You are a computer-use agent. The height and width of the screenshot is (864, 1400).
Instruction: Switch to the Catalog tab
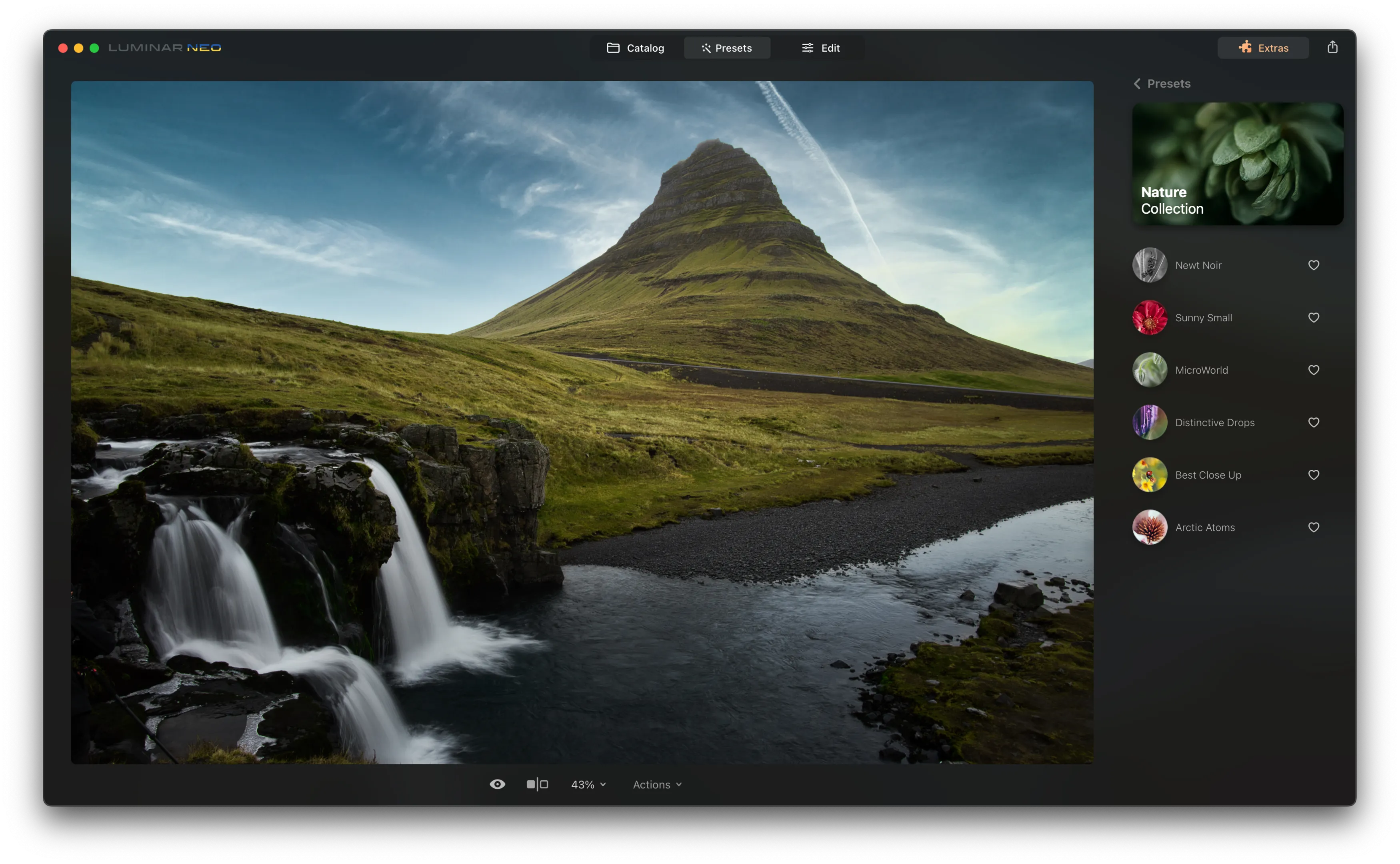tap(635, 48)
